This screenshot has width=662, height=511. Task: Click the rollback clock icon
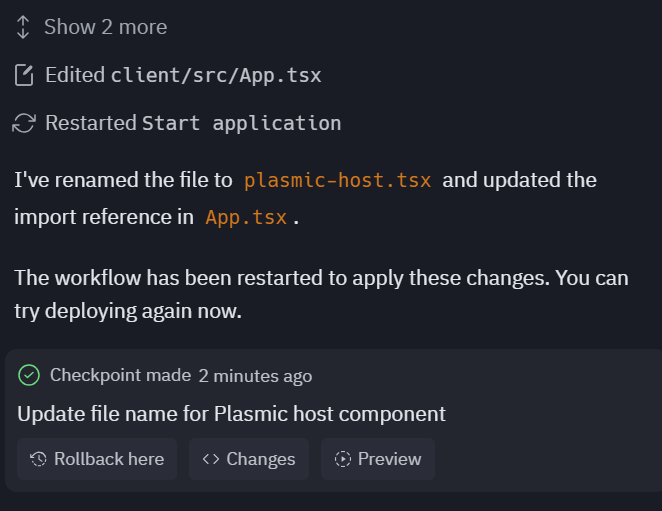click(x=39, y=459)
